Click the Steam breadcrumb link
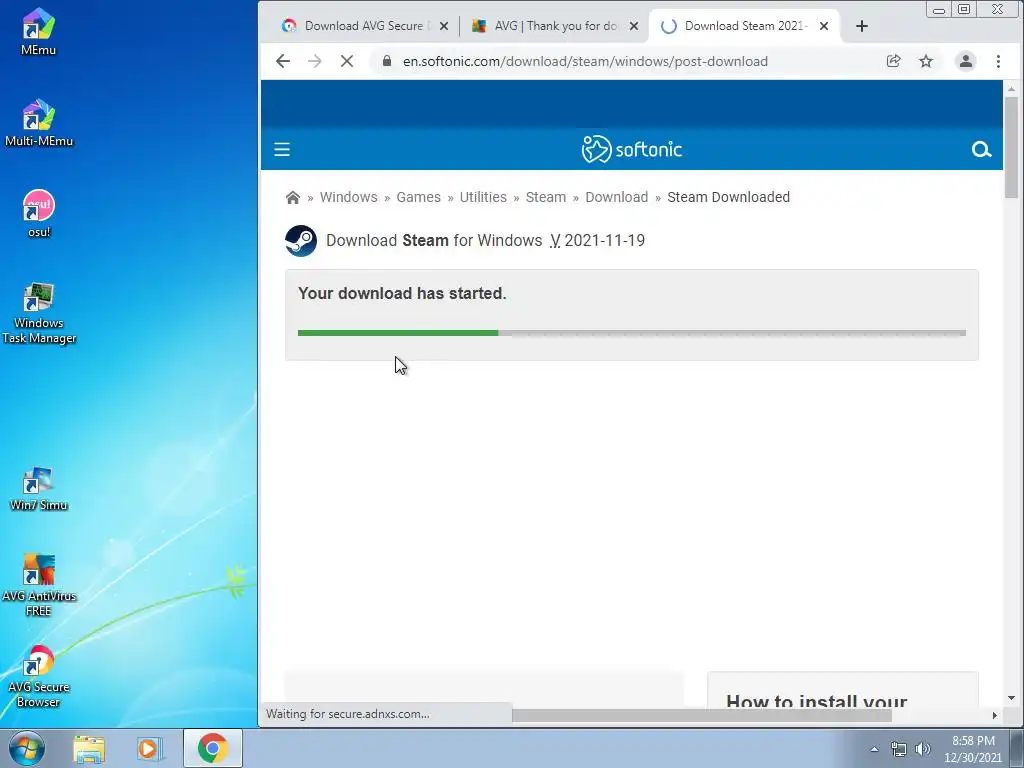The height and width of the screenshot is (768, 1024). click(546, 197)
